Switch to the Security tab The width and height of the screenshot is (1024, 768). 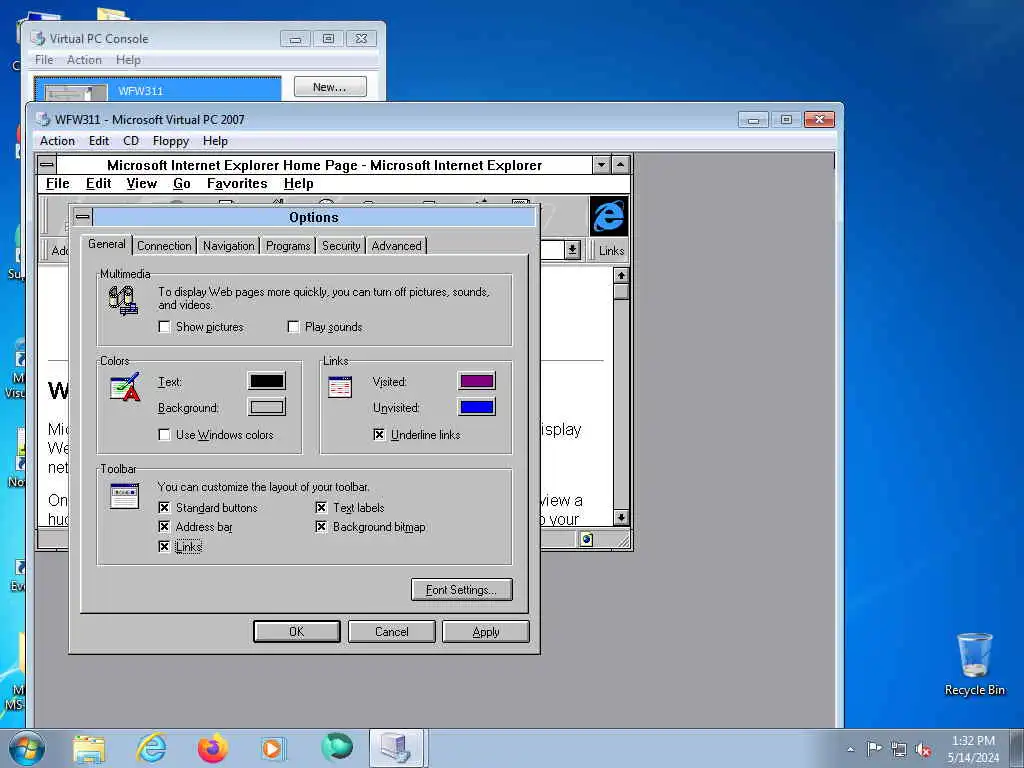pos(341,246)
